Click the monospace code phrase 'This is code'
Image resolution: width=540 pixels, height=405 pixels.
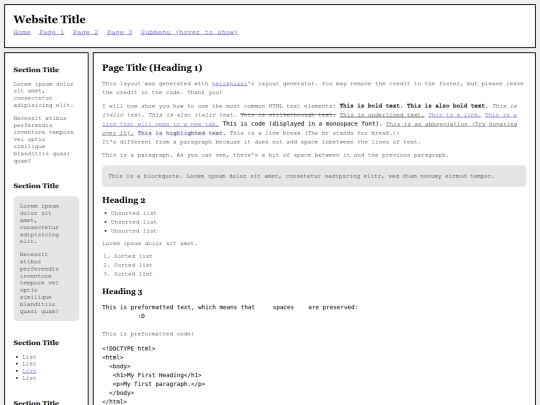coord(244,124)
